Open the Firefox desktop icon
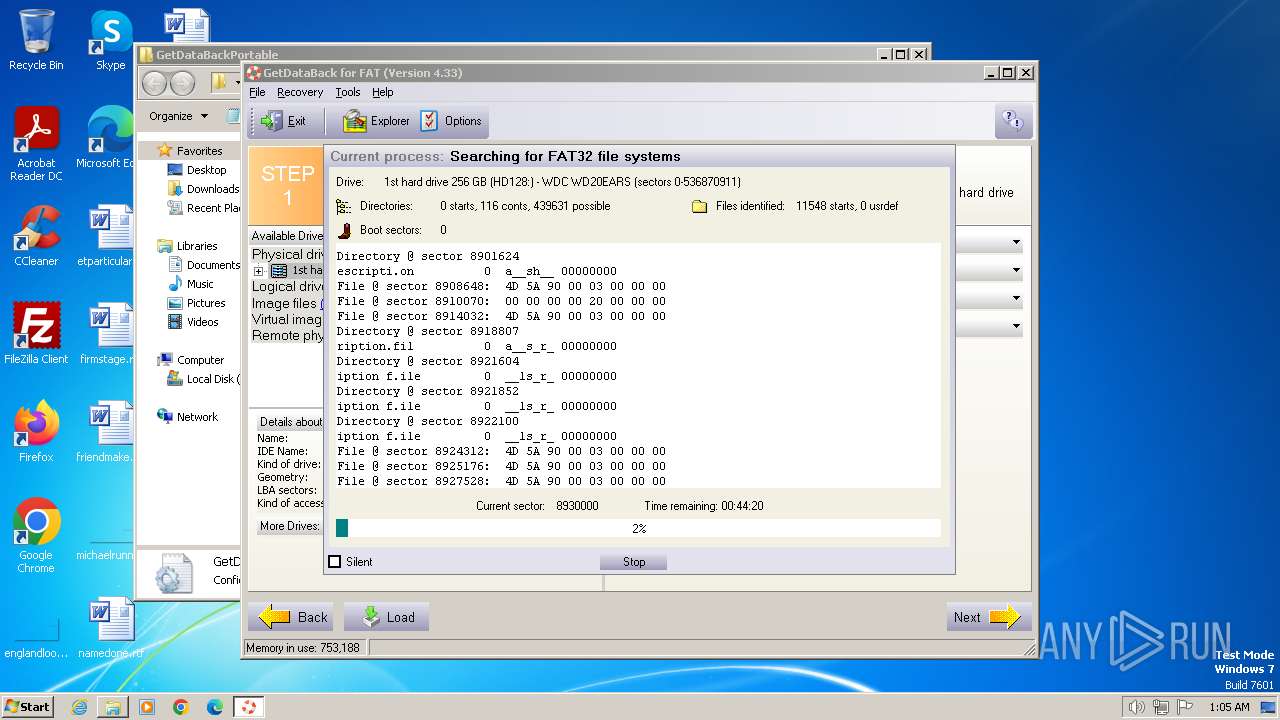The image size is (1280, 720). pos(36,432)
